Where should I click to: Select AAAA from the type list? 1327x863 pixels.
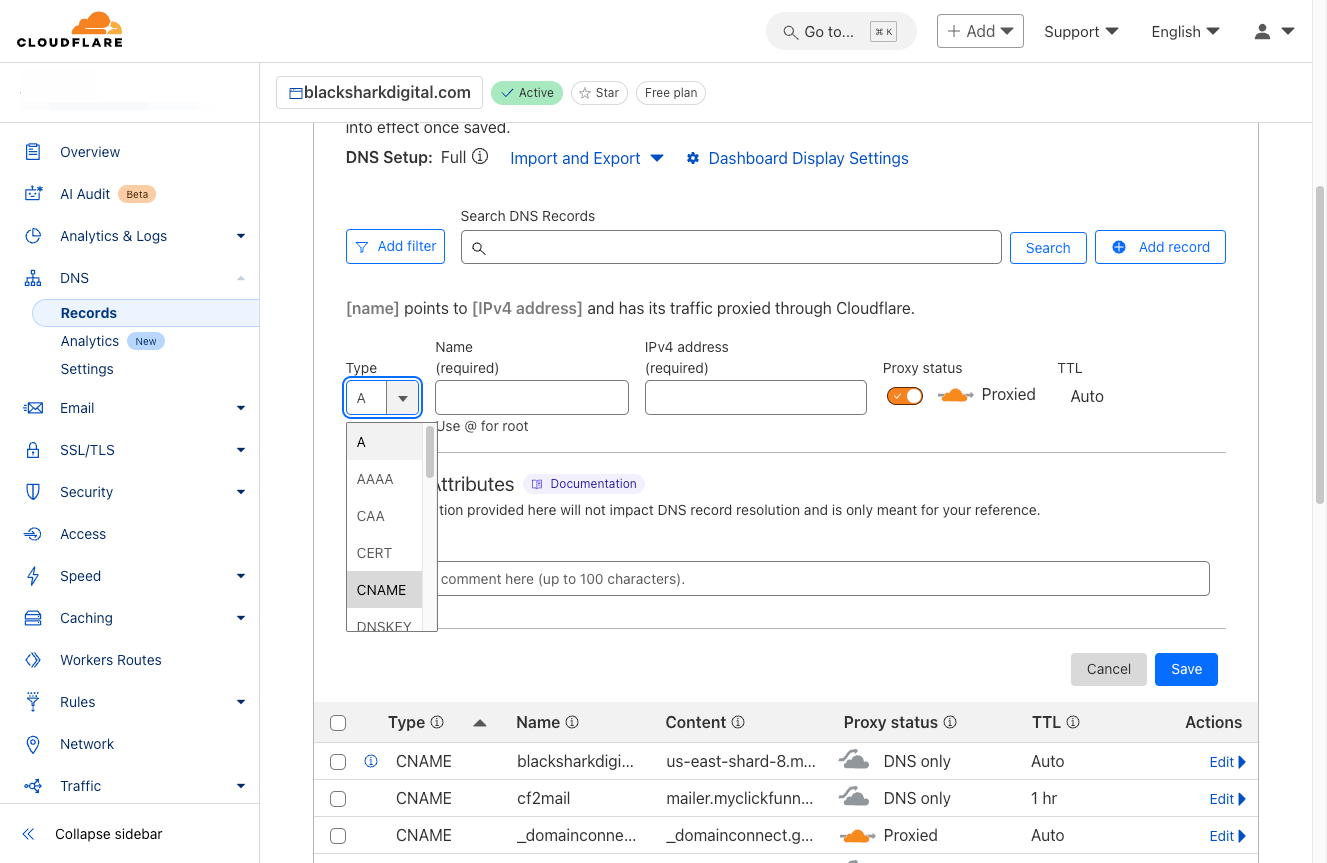click(385, 479)
